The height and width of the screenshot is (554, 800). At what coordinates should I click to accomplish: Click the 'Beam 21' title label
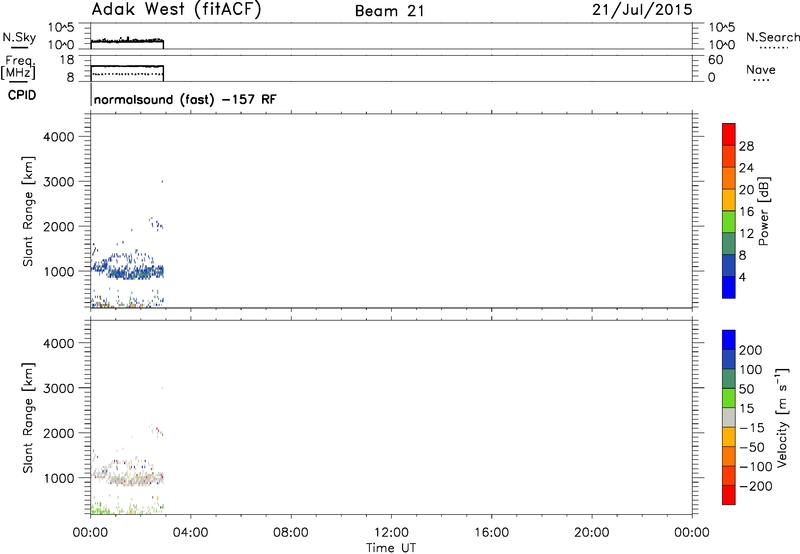(x=390, y=11)
